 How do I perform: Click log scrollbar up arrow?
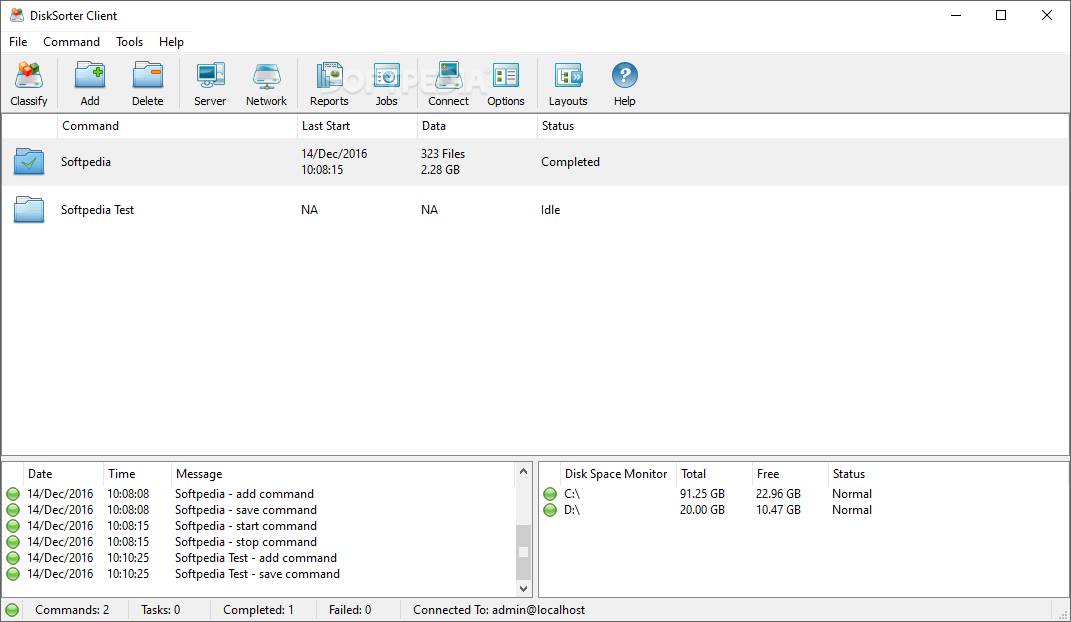tap(523, 471)
